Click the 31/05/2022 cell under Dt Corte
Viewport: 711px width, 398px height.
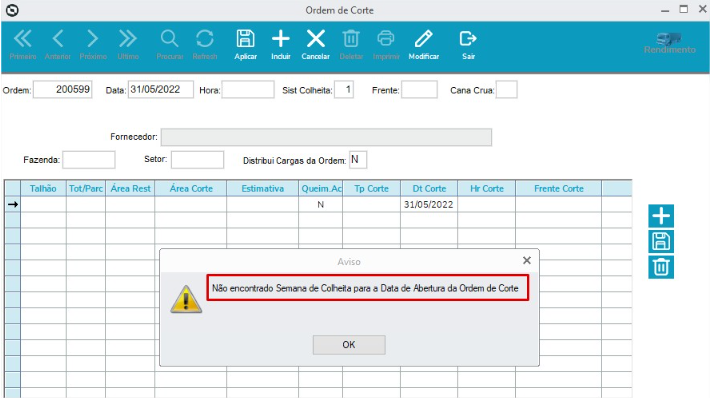click(x=429, y=204)
